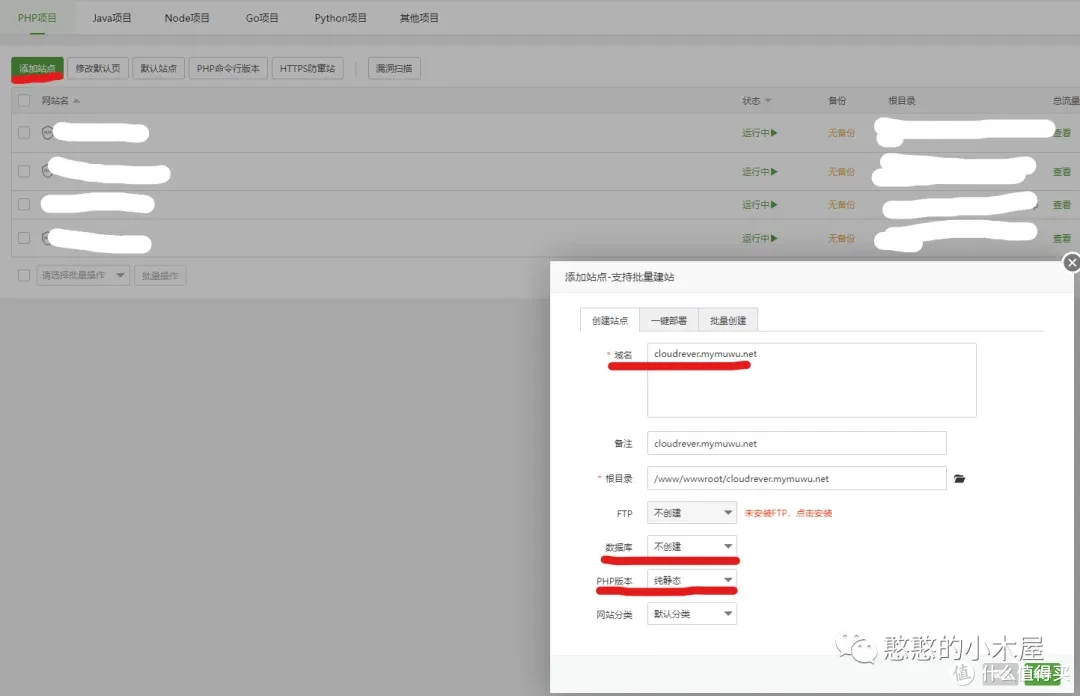This screenshot has width=1080, height=696.
Task: Select the 创建站点 tab in dialog
Action: [610, 320]
